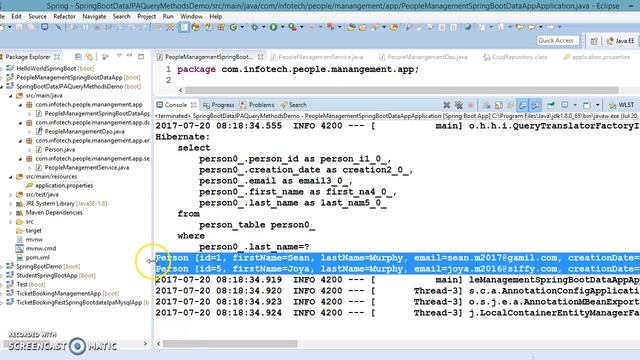
Task: Click the New Java Package toolbar icon
Action: click(221, 27)
